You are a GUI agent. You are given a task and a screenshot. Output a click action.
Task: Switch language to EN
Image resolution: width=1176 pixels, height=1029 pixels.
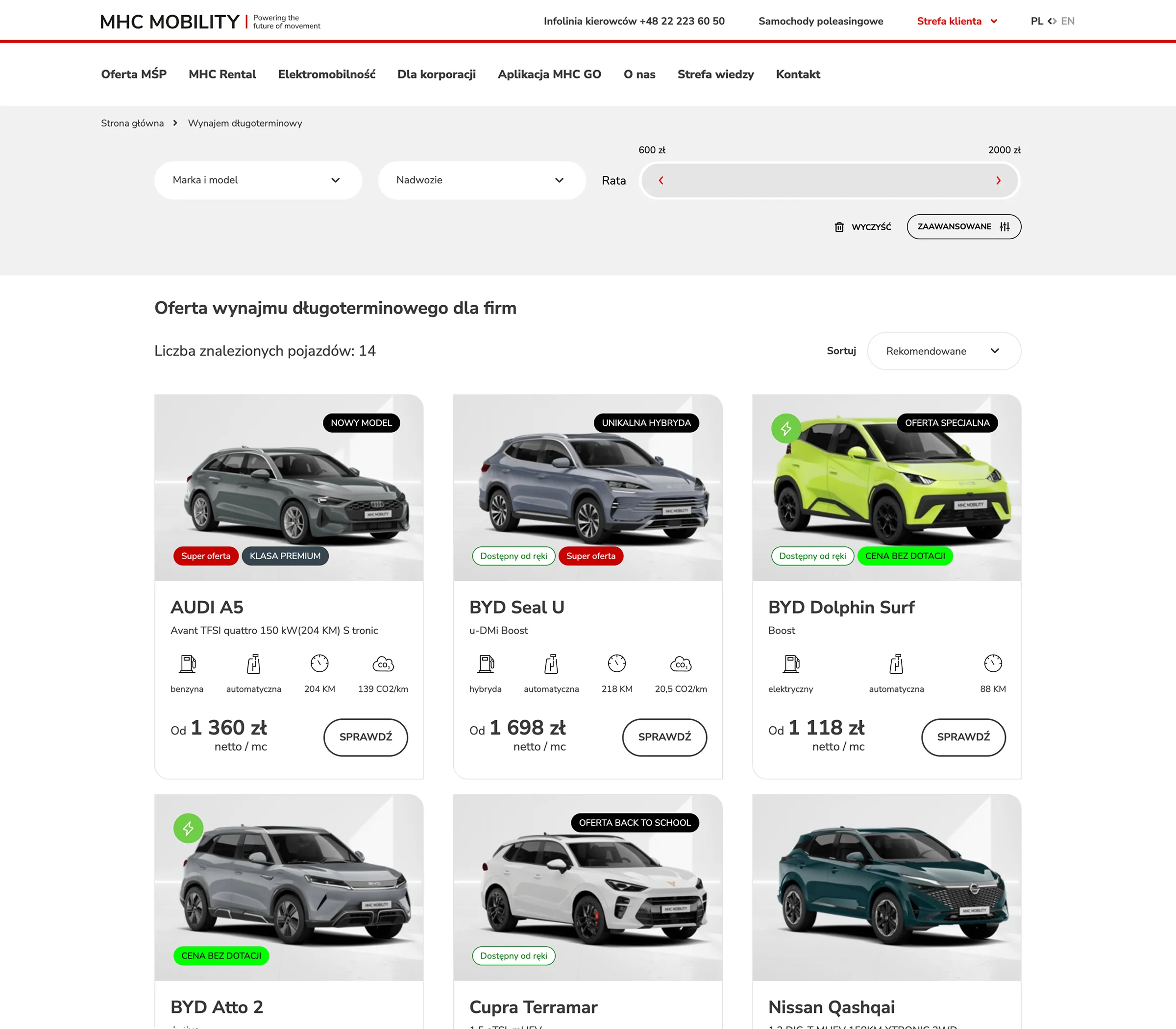tap(1068, 21)
